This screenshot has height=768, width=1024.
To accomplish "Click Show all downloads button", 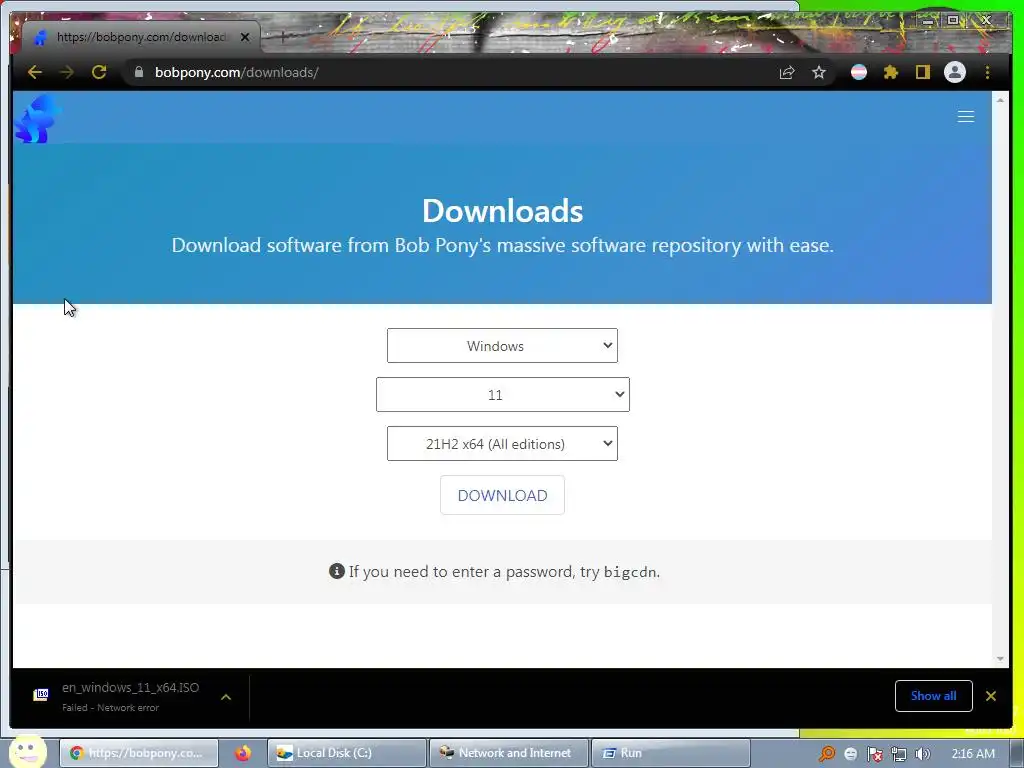I will (933, 696).
